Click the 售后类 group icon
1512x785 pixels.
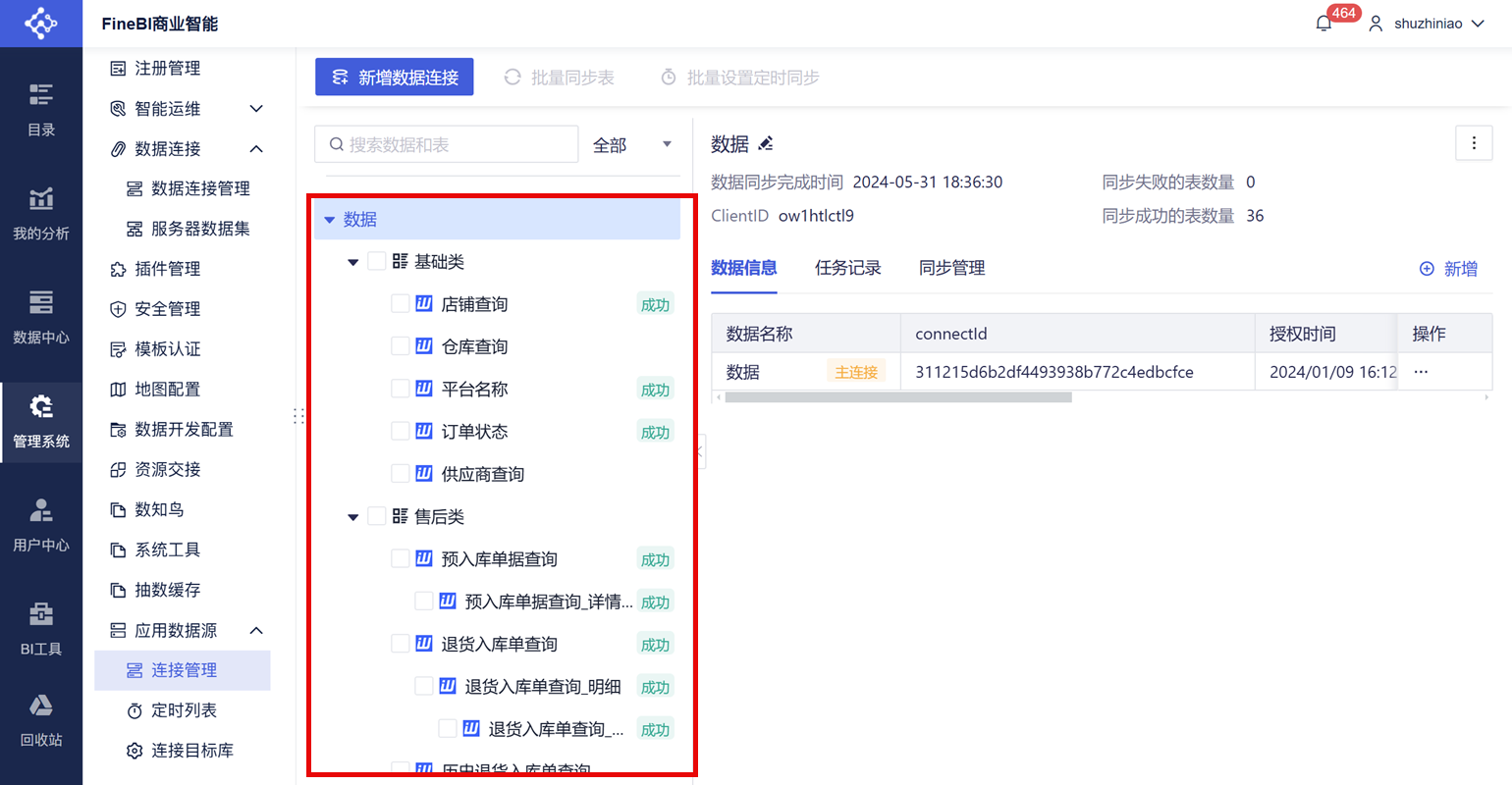[x=401, y=516]
